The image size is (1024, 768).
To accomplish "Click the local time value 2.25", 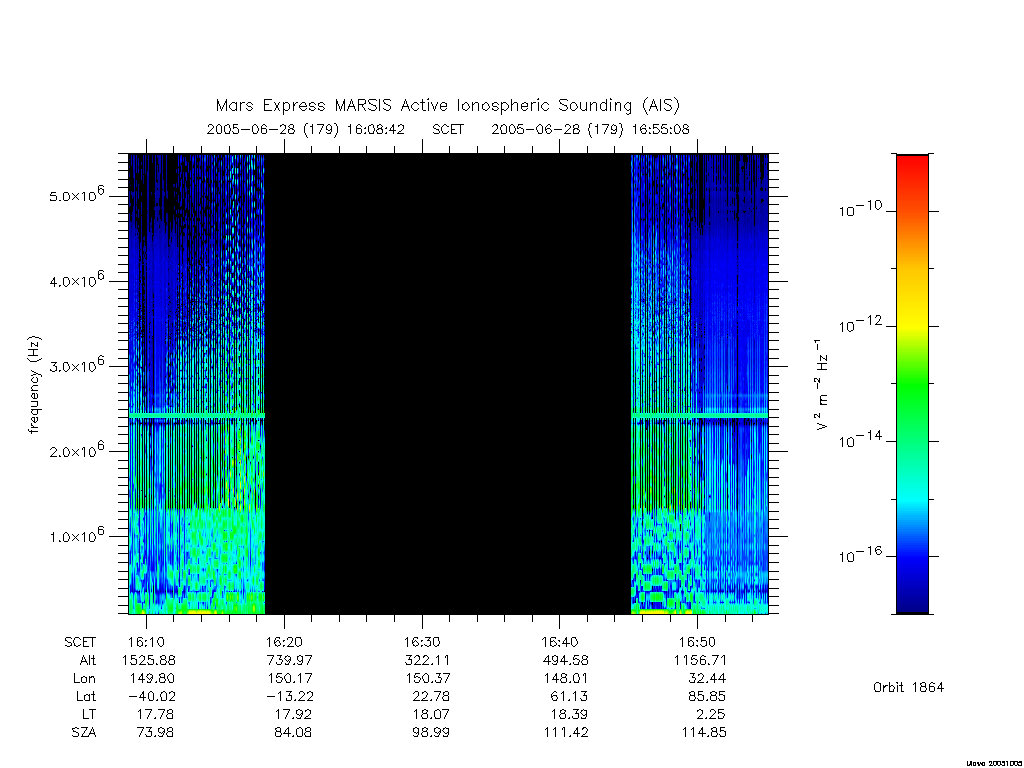I will (x=711, y=714).
